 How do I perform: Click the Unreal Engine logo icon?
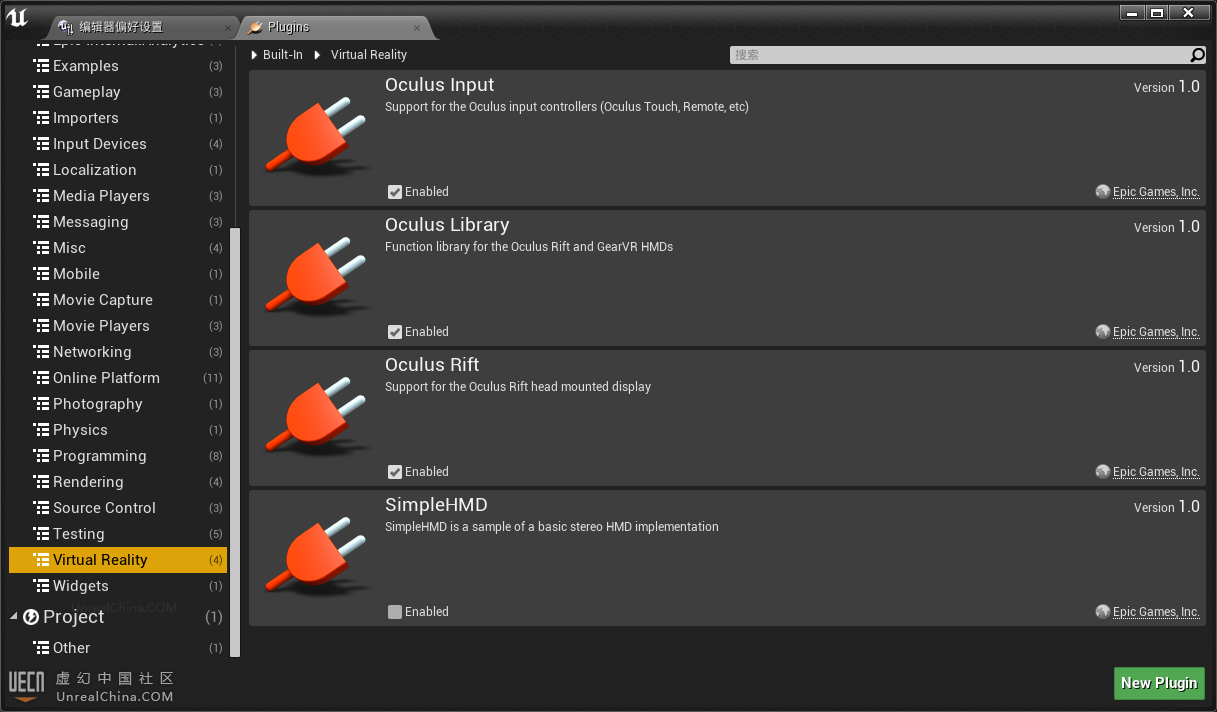pos(16,18)
